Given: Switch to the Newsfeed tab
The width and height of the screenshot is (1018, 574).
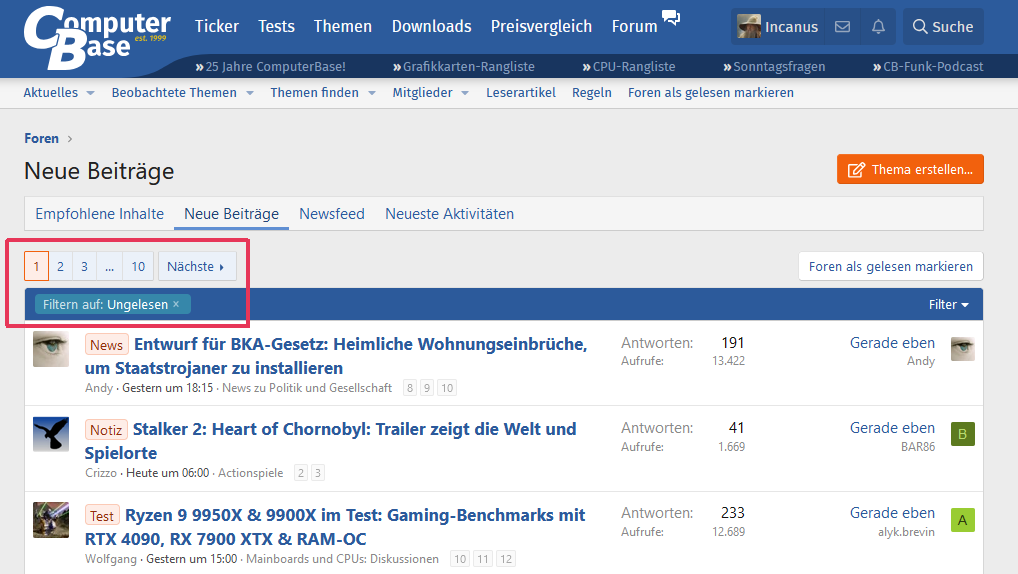Looking at the screenshot, I should click(x=332, y=214).
